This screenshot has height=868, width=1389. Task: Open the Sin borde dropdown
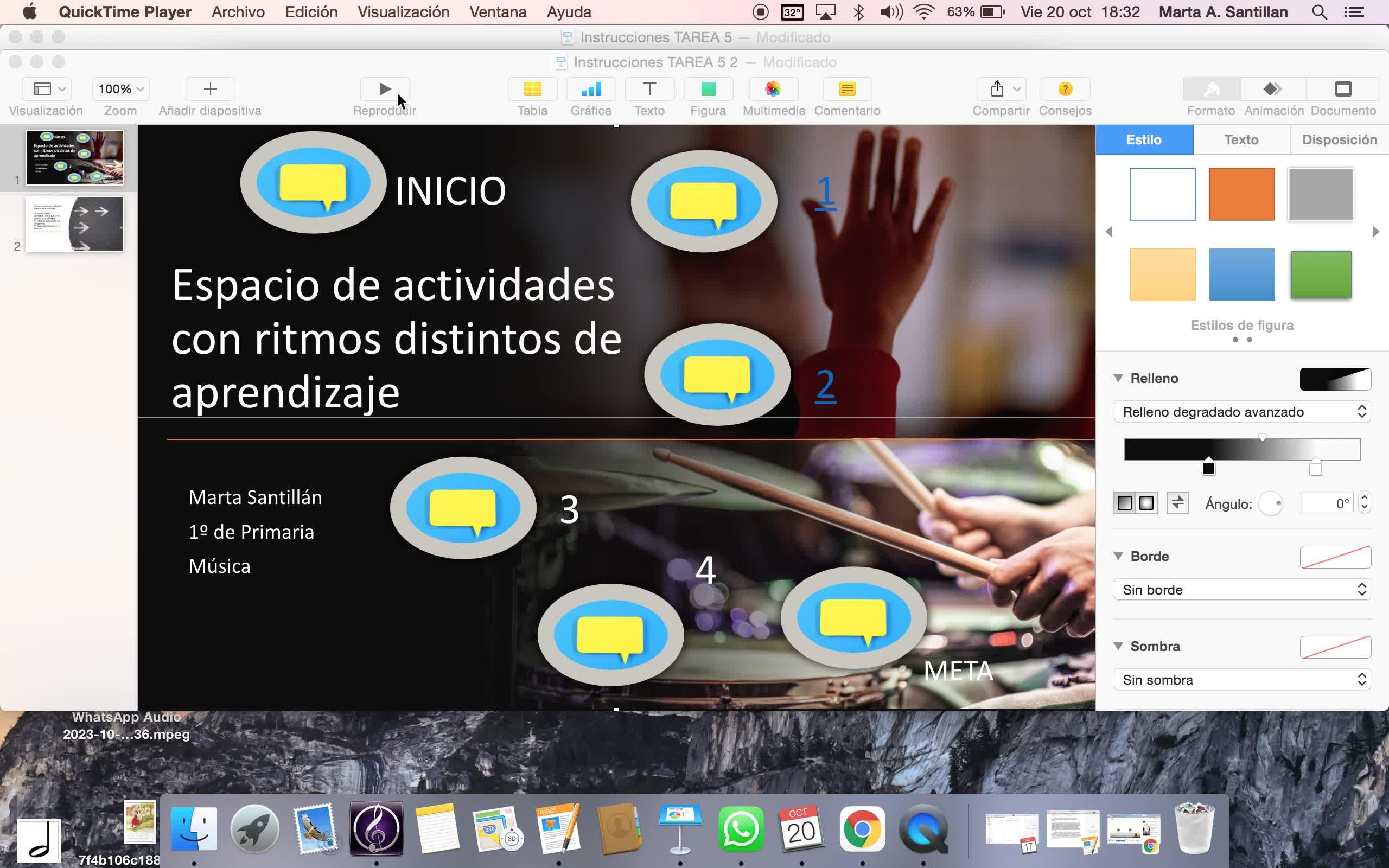coord(1241,590)
